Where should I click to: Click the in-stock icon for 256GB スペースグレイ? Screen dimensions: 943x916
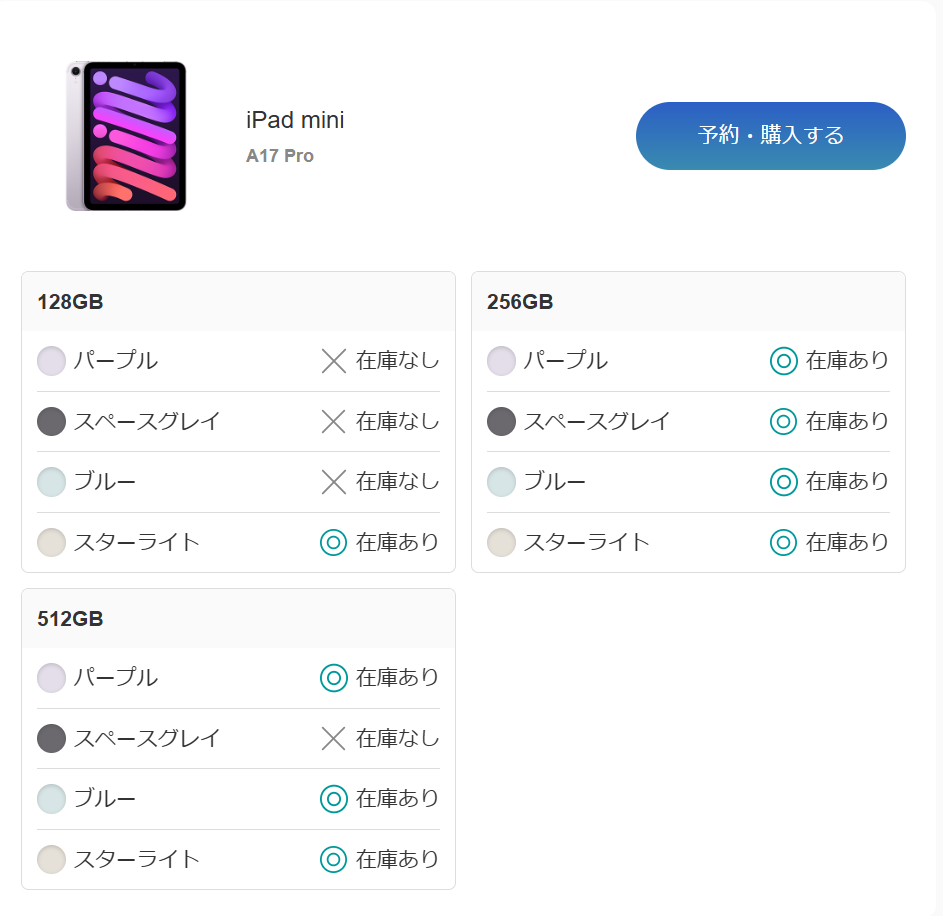point(784,421)
